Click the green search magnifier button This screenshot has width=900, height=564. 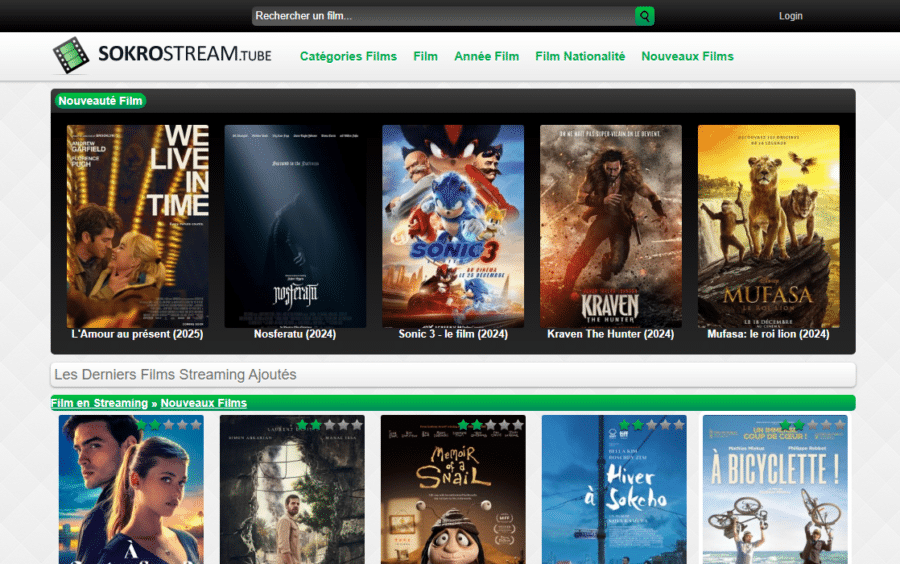click(x=645, y=16)
